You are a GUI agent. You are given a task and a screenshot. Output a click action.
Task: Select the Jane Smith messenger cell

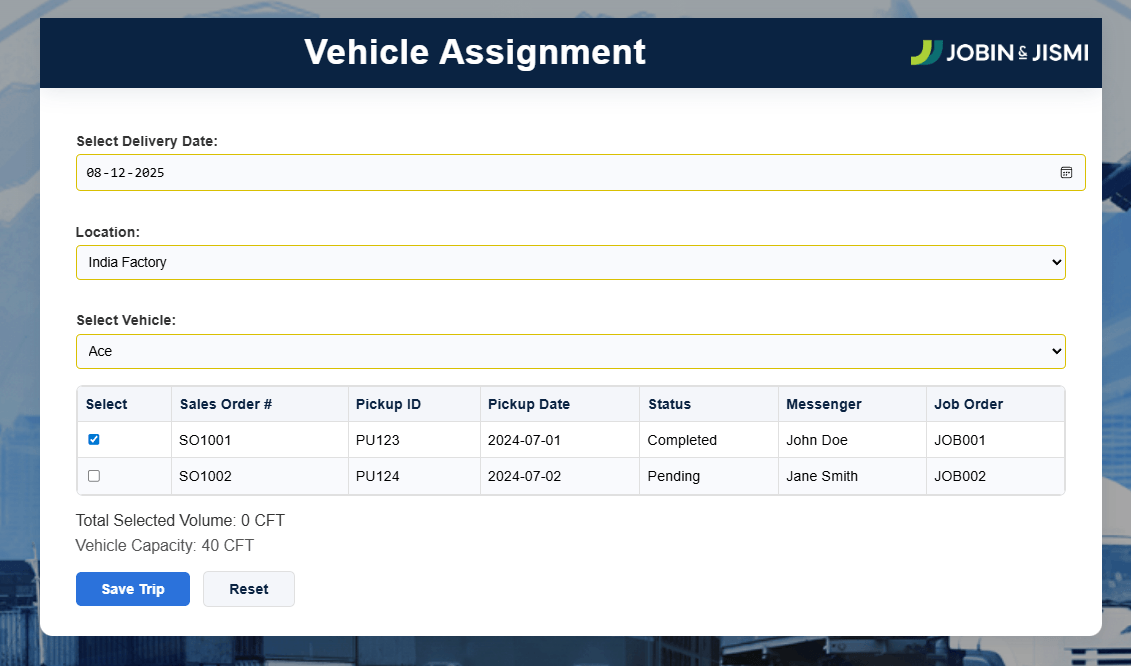tap(822, 476)
